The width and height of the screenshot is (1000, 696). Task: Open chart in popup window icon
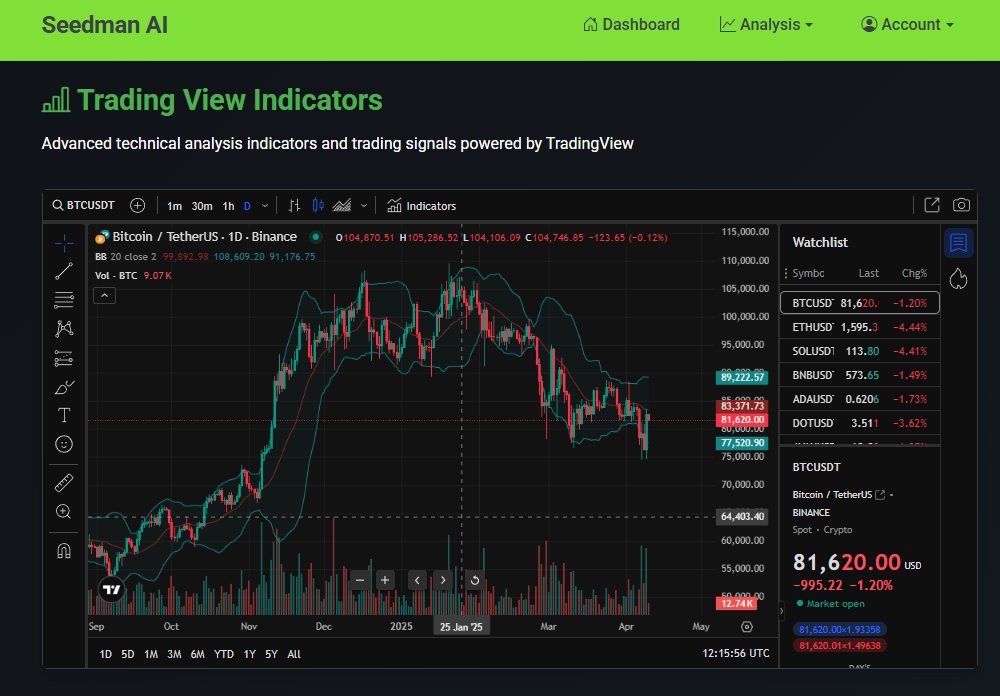(932, 205)
